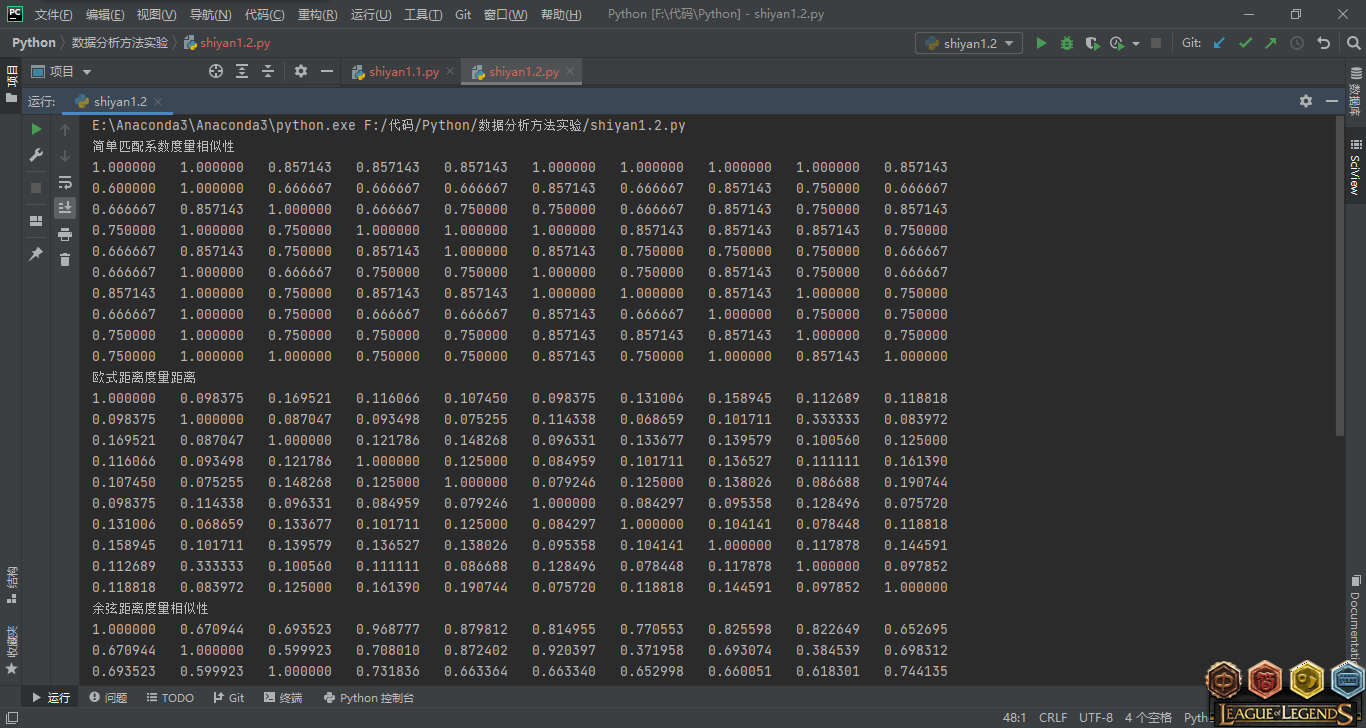Open Search Everywhere magnifier icon
The width and height of the screenshot is (1366, 728).
point(1350,43)
